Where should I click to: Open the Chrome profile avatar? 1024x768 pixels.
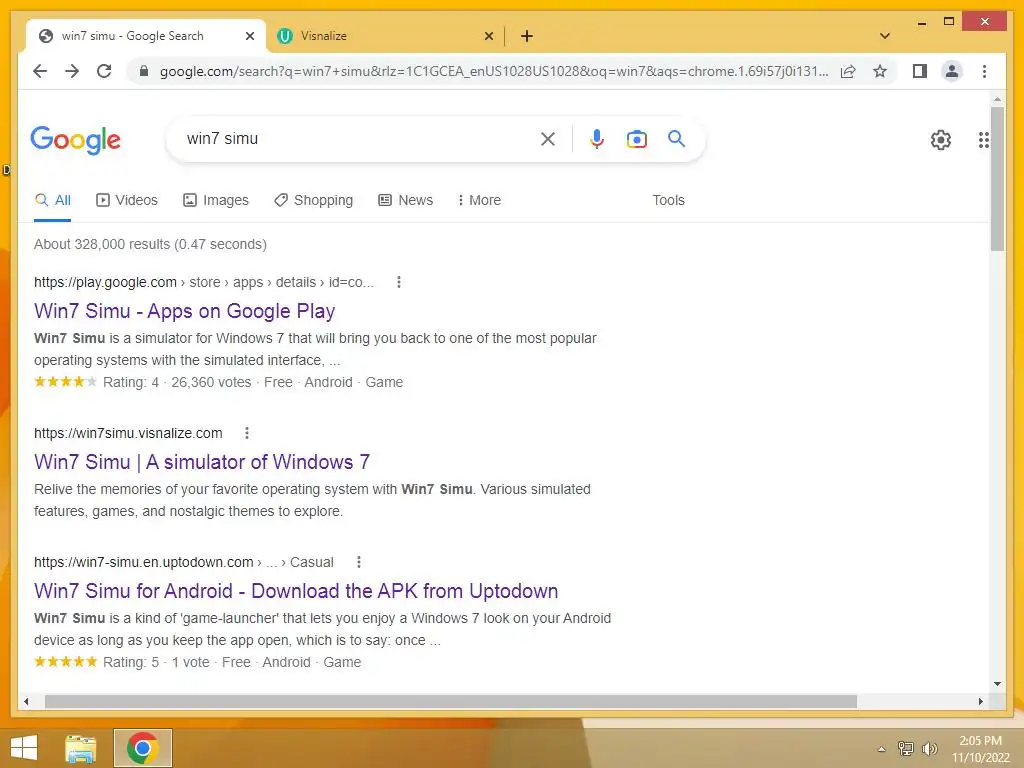tap(952, 71)
